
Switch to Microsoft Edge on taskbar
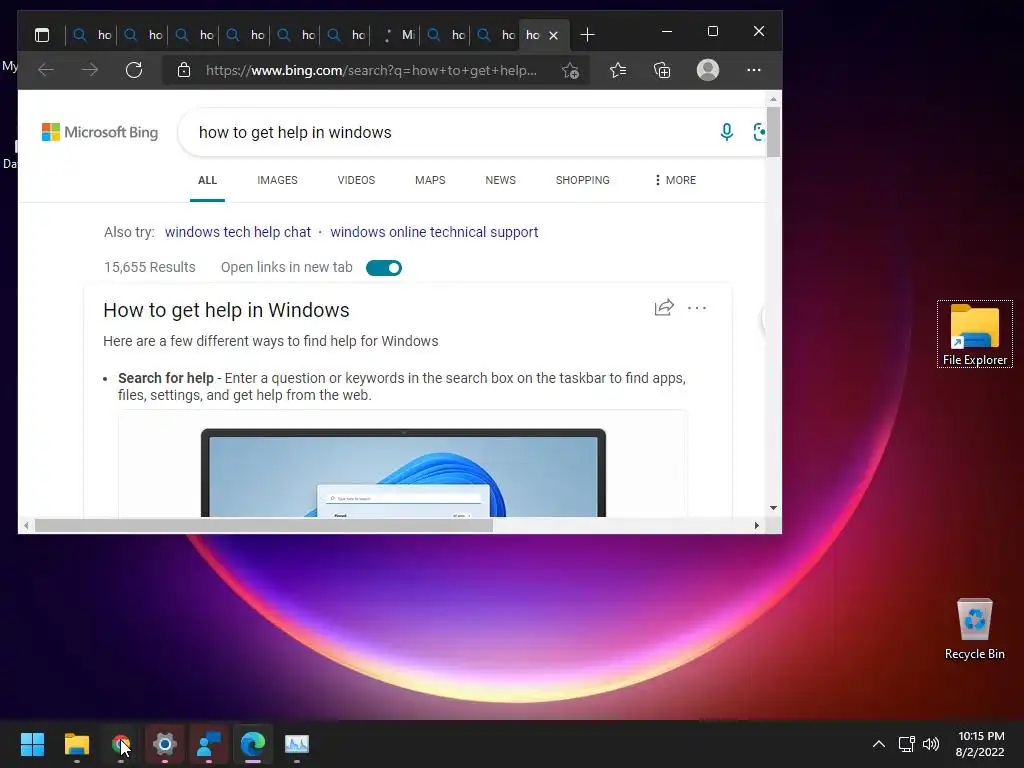coord(253,744)
